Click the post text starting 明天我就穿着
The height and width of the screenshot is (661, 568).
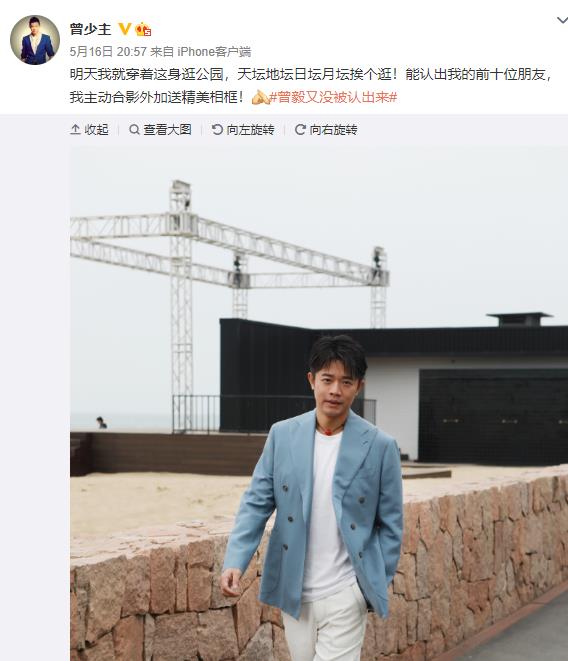(x=311, y=86)
